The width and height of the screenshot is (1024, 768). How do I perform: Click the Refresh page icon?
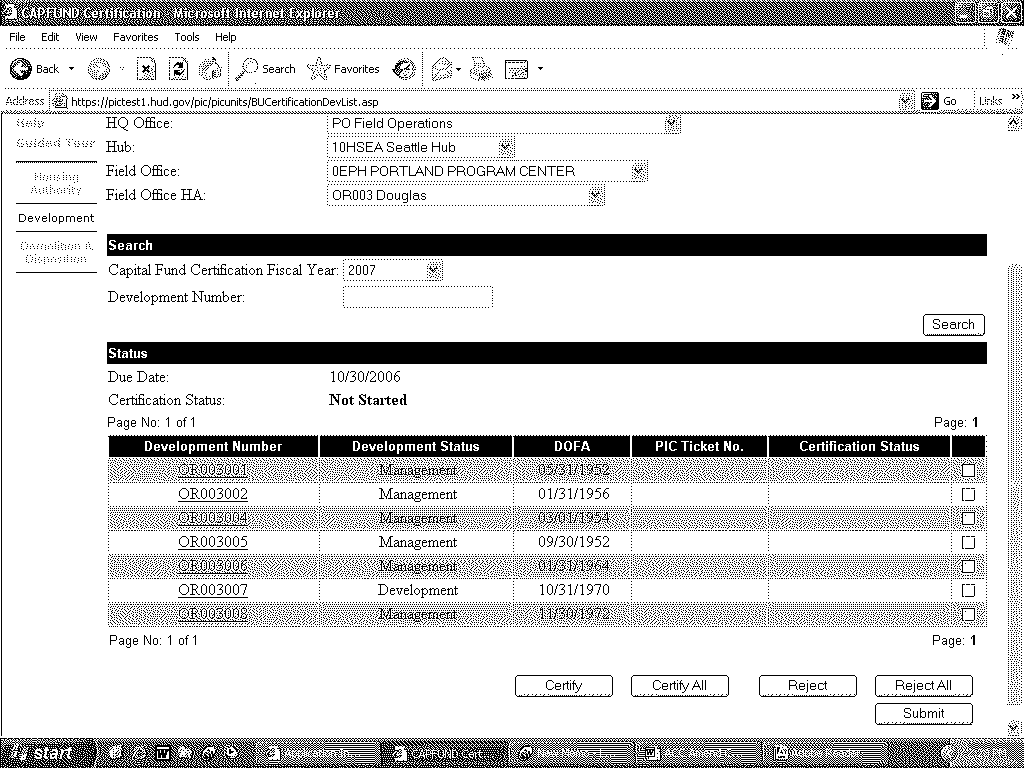[178, 69]
